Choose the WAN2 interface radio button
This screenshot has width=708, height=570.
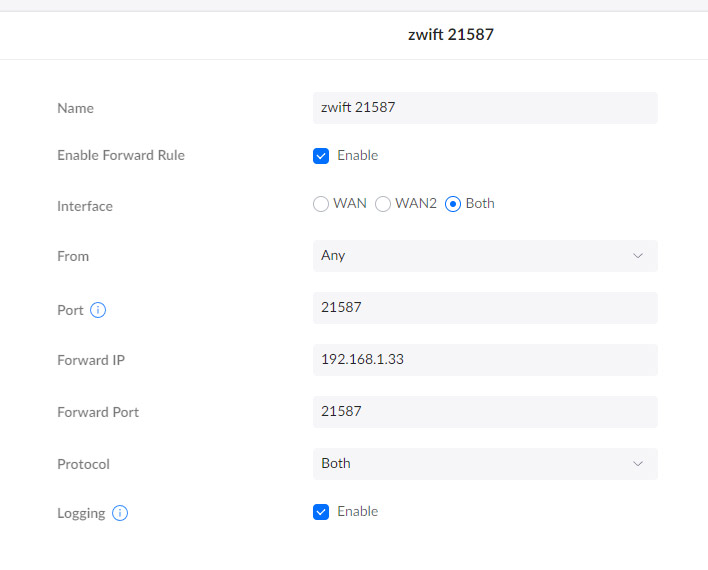point(383,204)
